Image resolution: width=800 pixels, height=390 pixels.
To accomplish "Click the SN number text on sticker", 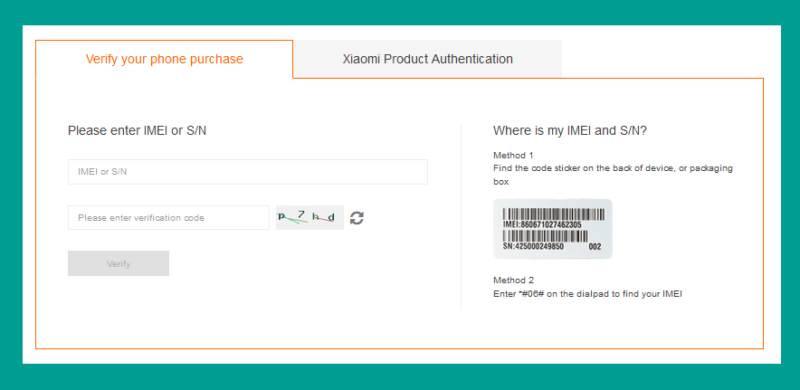I will (533, 247).
